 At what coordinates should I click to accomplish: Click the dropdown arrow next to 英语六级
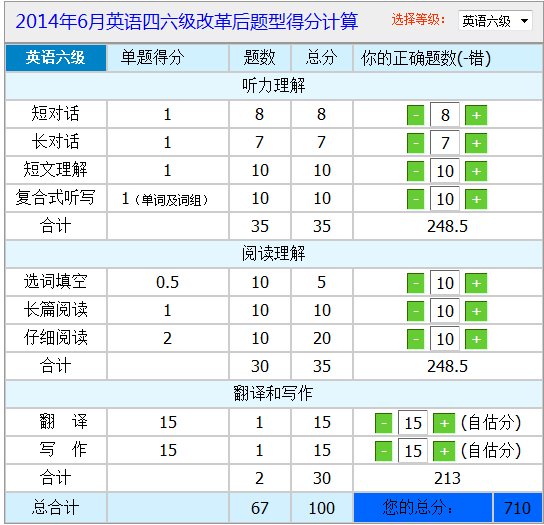point(524,21)
